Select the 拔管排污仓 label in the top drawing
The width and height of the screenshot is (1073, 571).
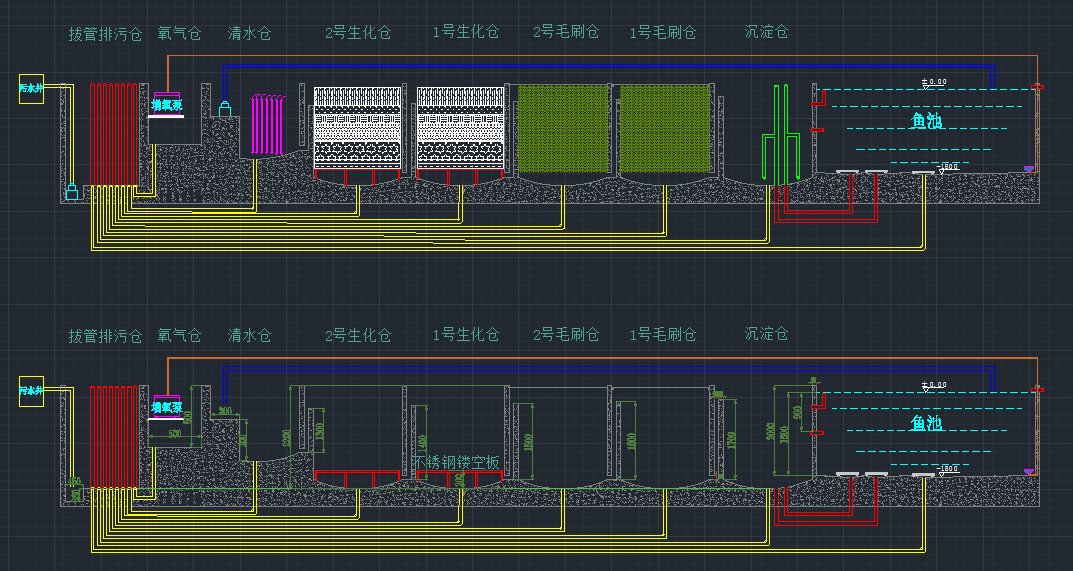coord(105,33)
